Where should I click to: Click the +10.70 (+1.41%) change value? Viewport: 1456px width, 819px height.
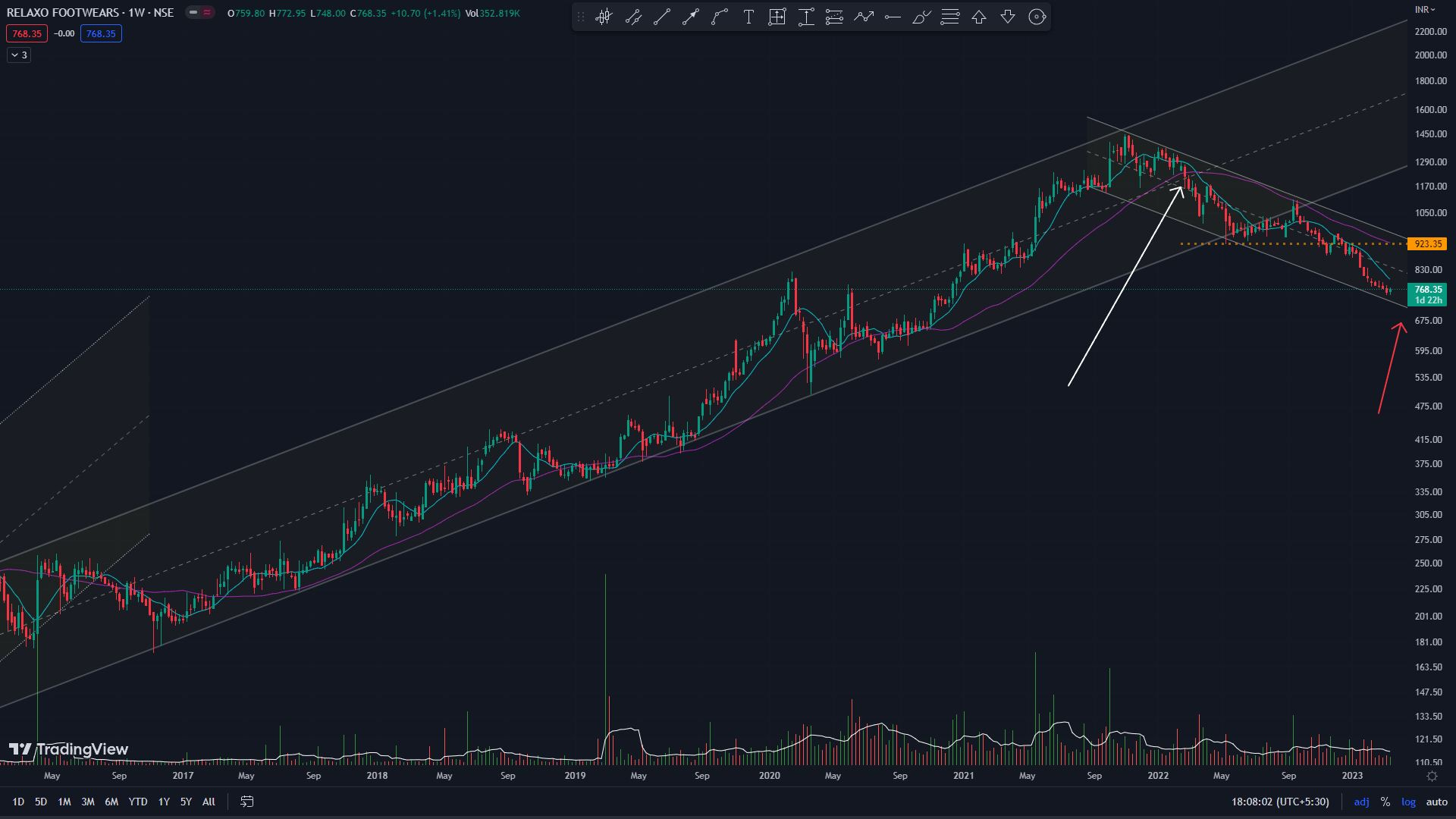coord(425,13)
